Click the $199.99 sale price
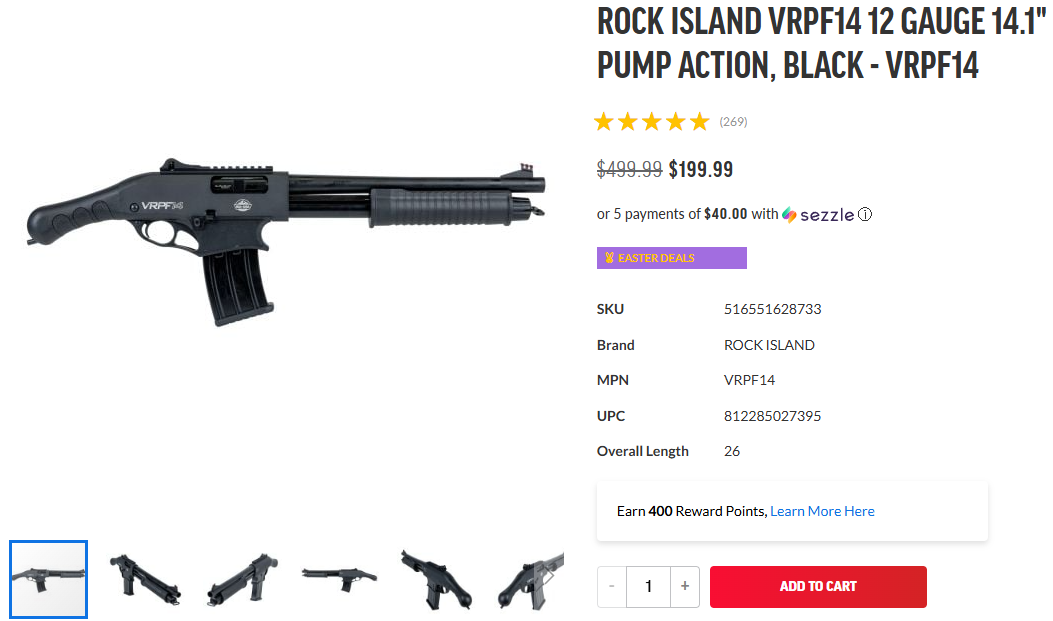This screenshot has height=621, width=1053. pyautogui.click(x=701, y=169)
